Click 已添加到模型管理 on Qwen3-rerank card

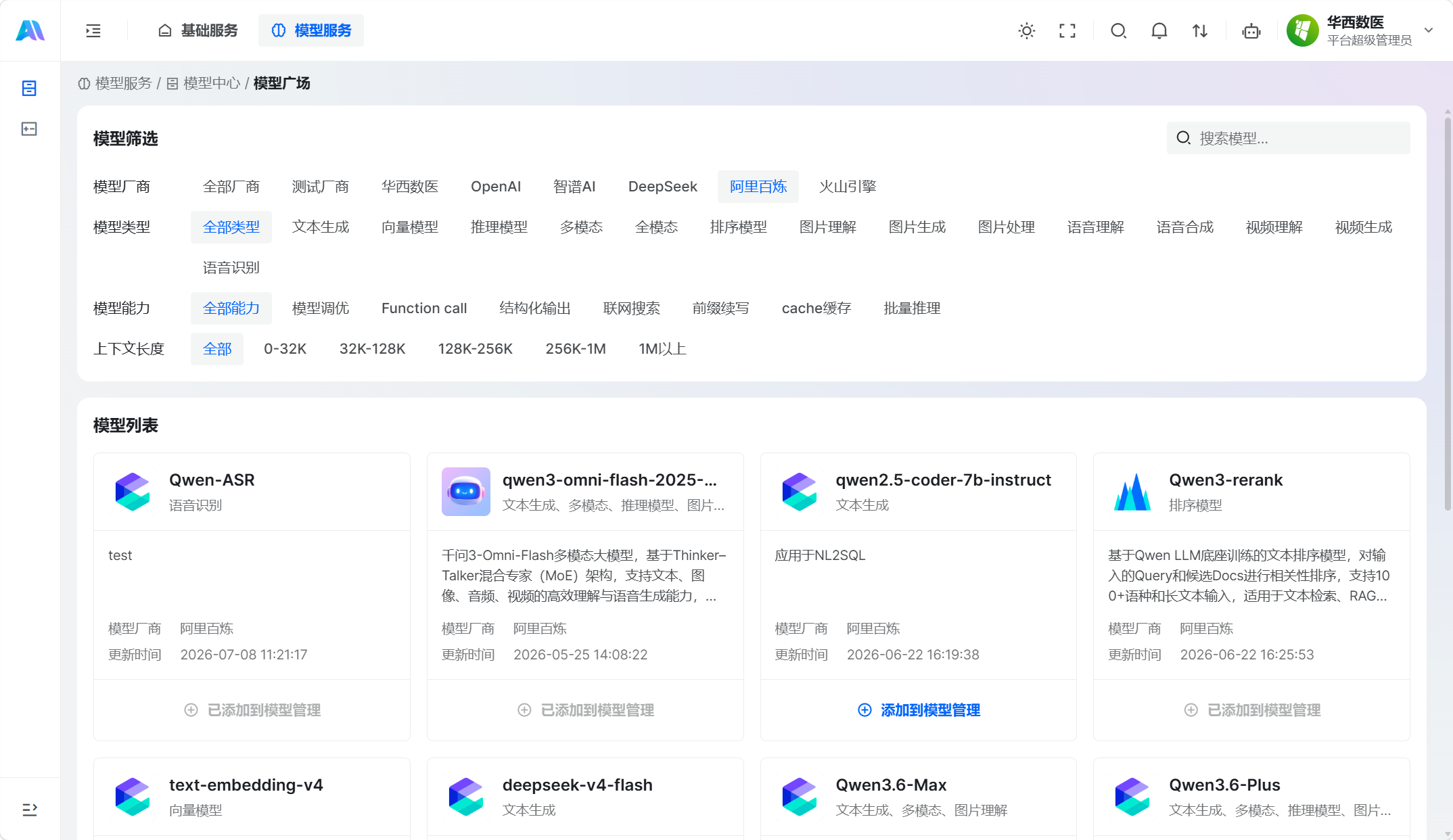1252,710
